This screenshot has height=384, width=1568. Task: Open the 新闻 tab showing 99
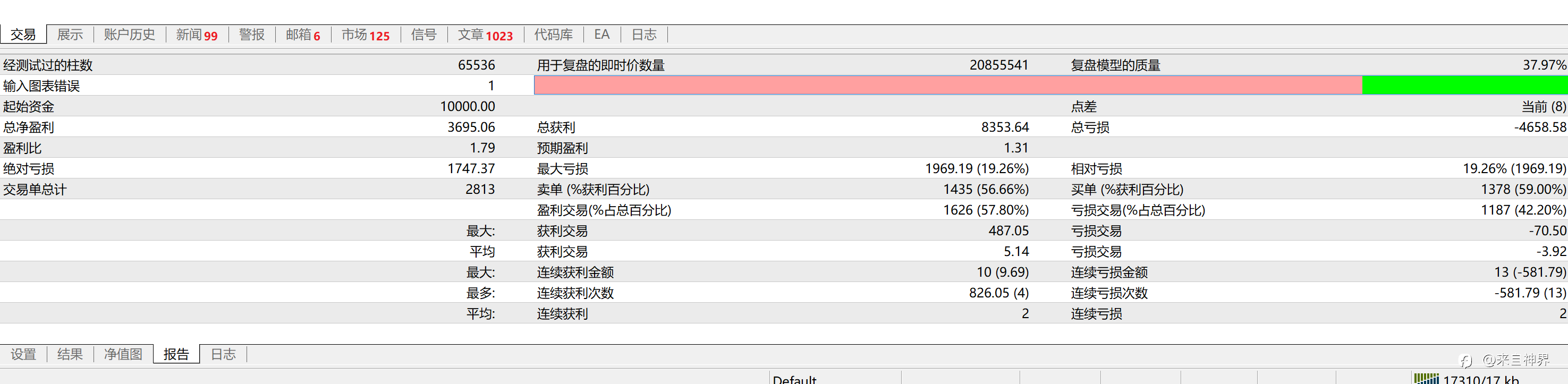[x=197, y=35]
